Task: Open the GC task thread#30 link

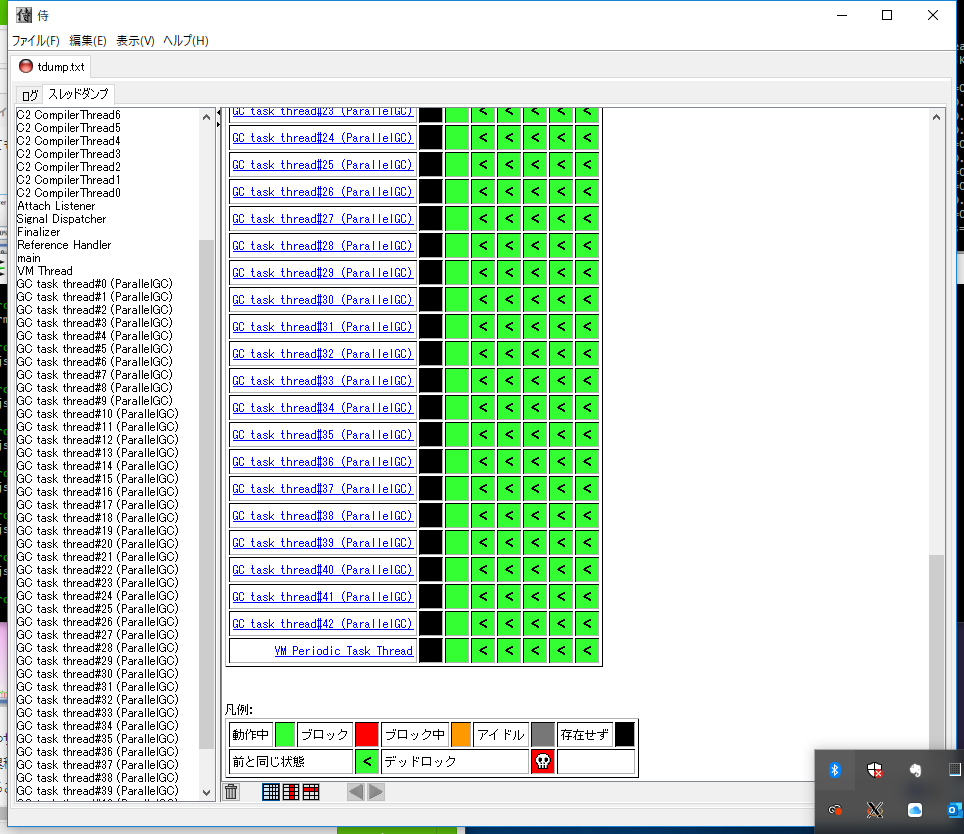Action: click(322, 300)
